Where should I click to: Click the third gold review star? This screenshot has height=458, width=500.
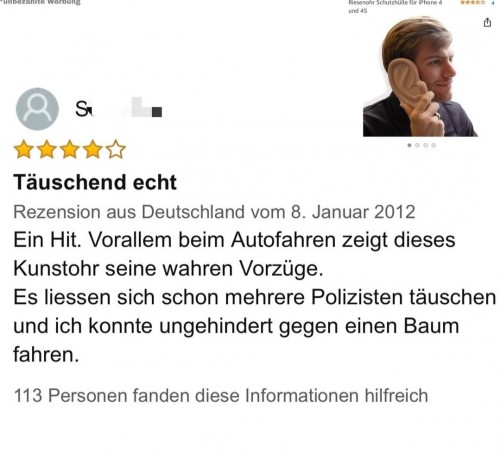pos(69,149)
